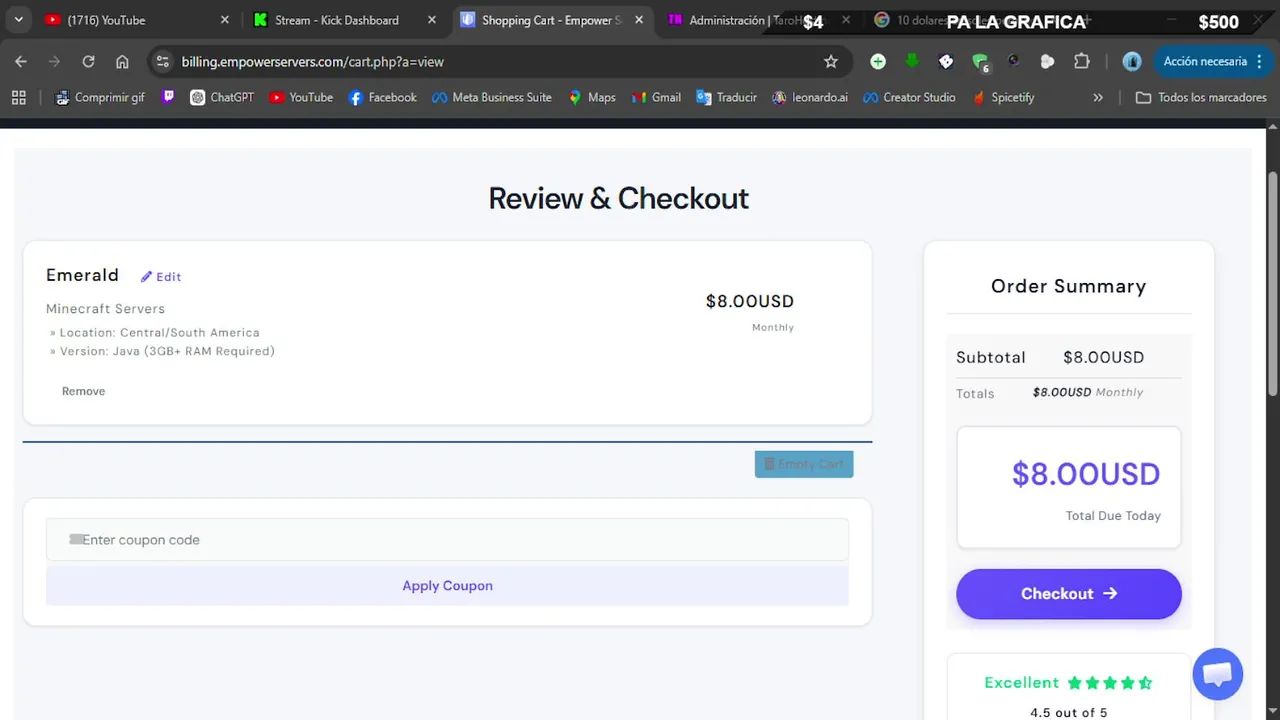Show more bookmarks with the double chevron

pyautogui.click(x=1098, y=97)
